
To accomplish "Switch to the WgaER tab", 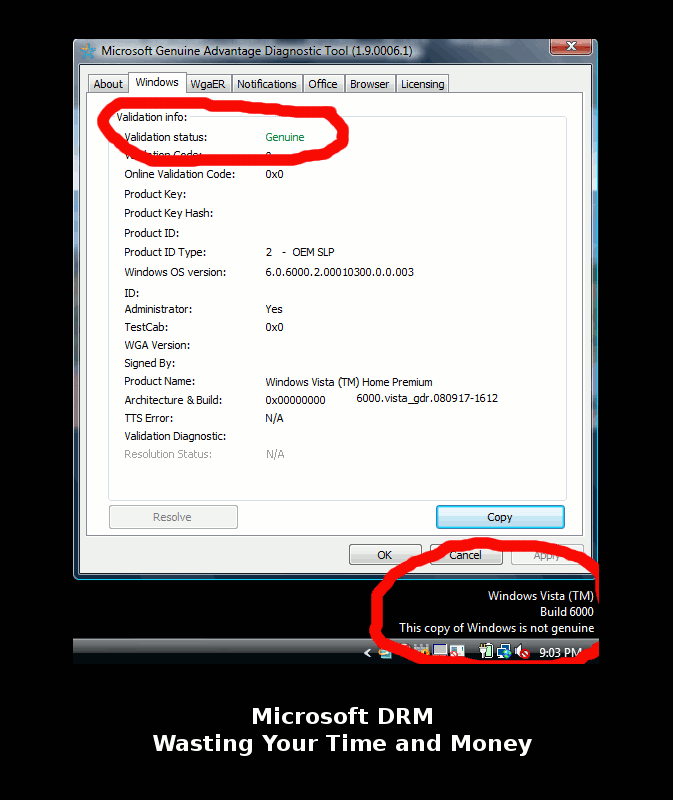I will coord(208,84).
